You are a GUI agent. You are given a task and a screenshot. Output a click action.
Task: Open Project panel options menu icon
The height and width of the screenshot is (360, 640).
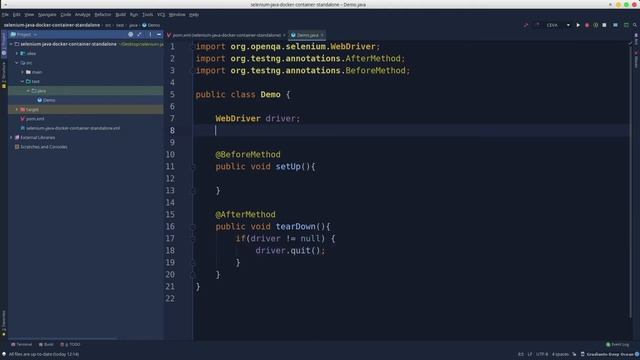[x=150, y=35]
